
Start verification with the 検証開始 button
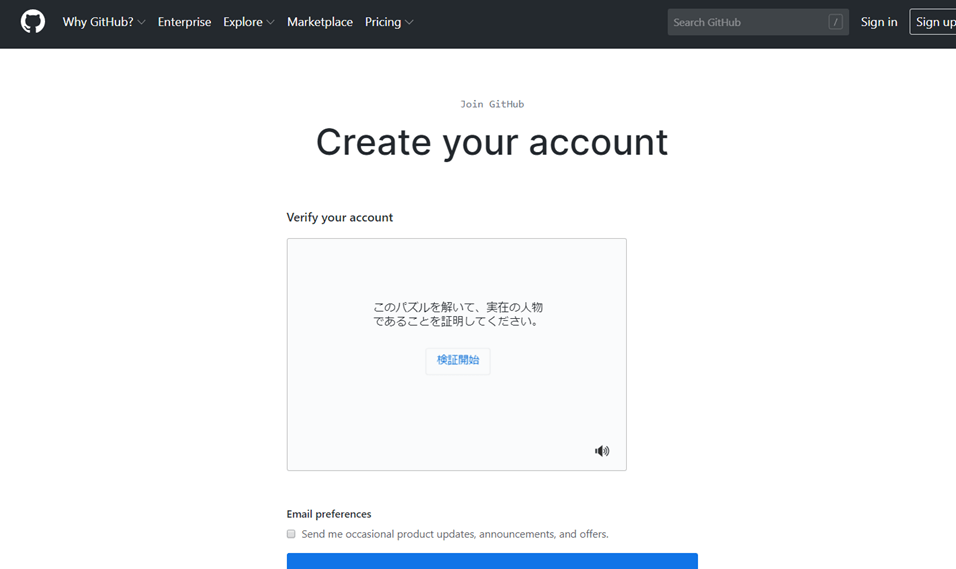coord(458,360)
